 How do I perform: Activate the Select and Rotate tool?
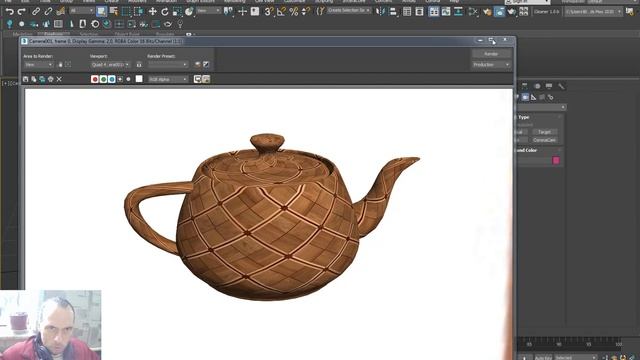click(x=165, y=11)
